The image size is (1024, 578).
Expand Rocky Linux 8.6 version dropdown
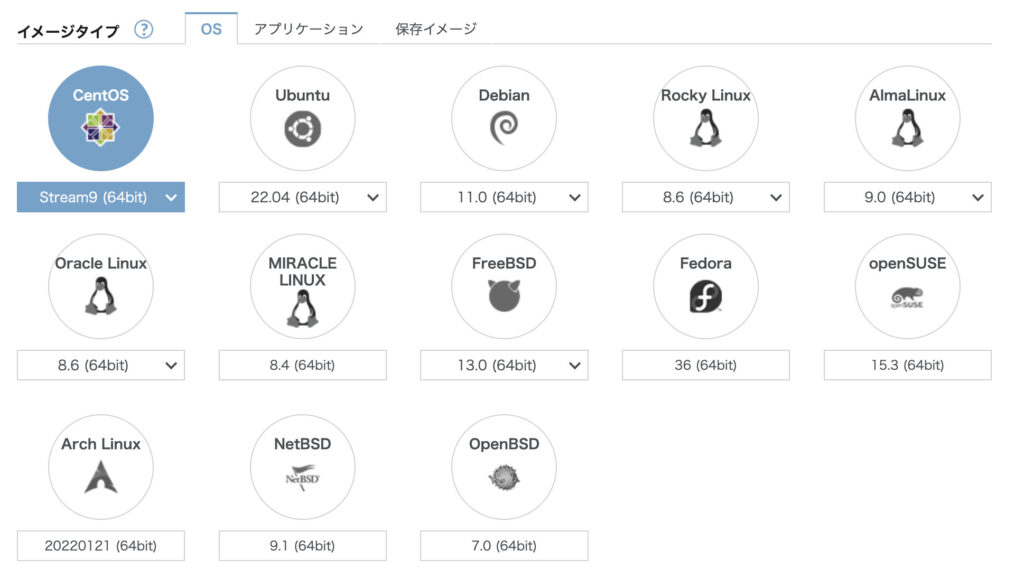tap(705, 197)
